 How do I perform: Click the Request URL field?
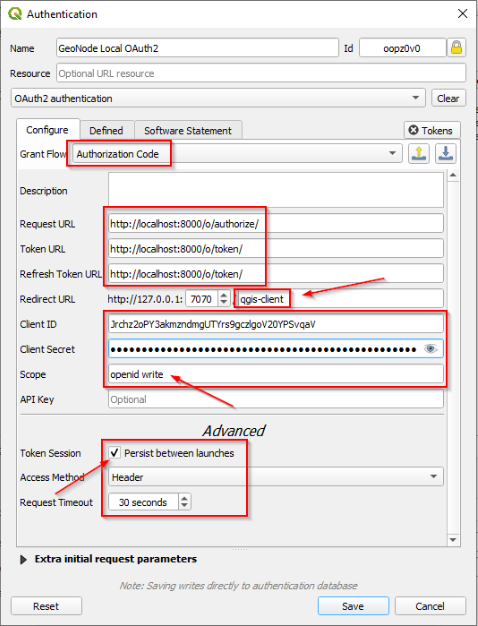tap(276, 224)
